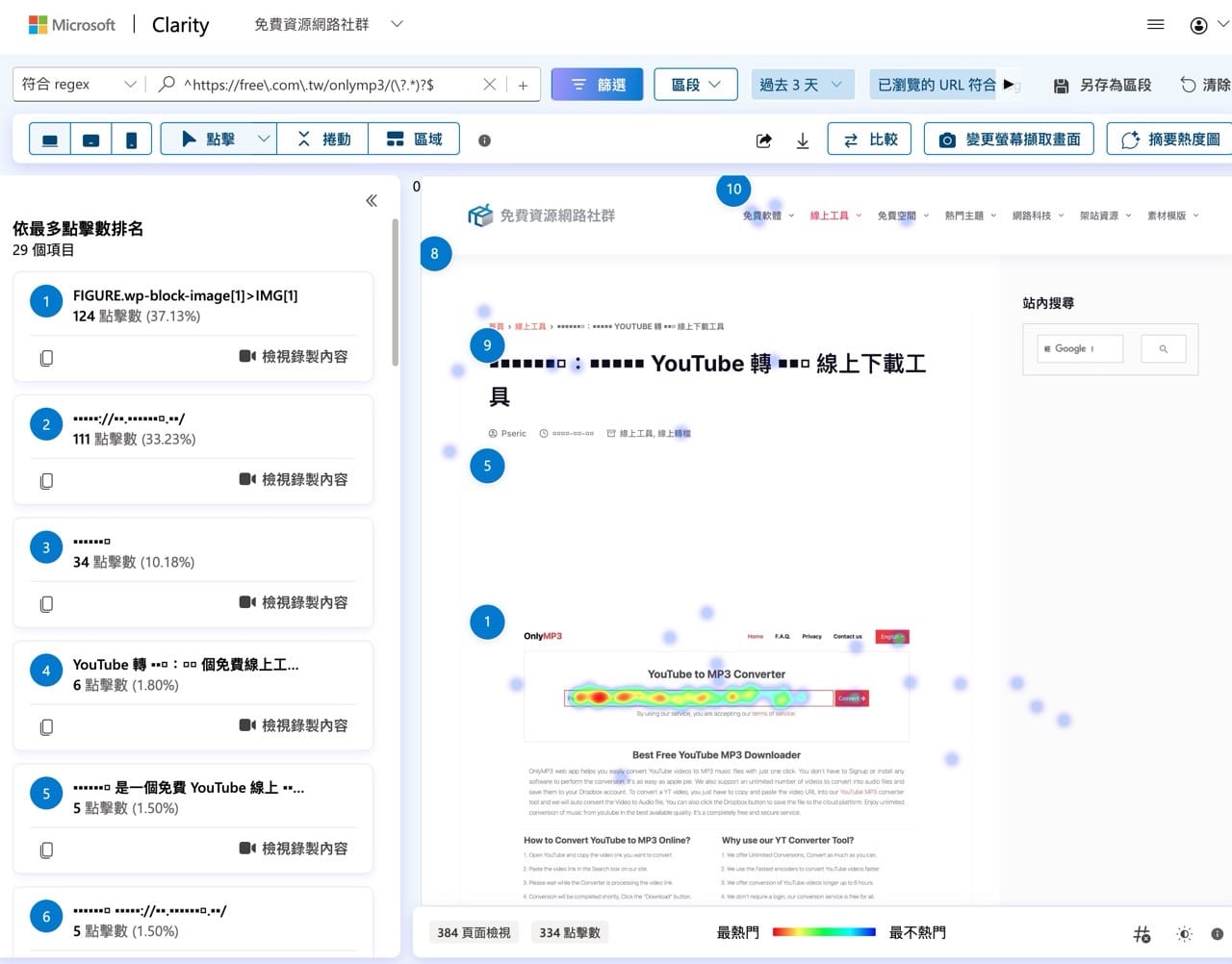Click 另存為區段 save as segment

coord(1102,85)
